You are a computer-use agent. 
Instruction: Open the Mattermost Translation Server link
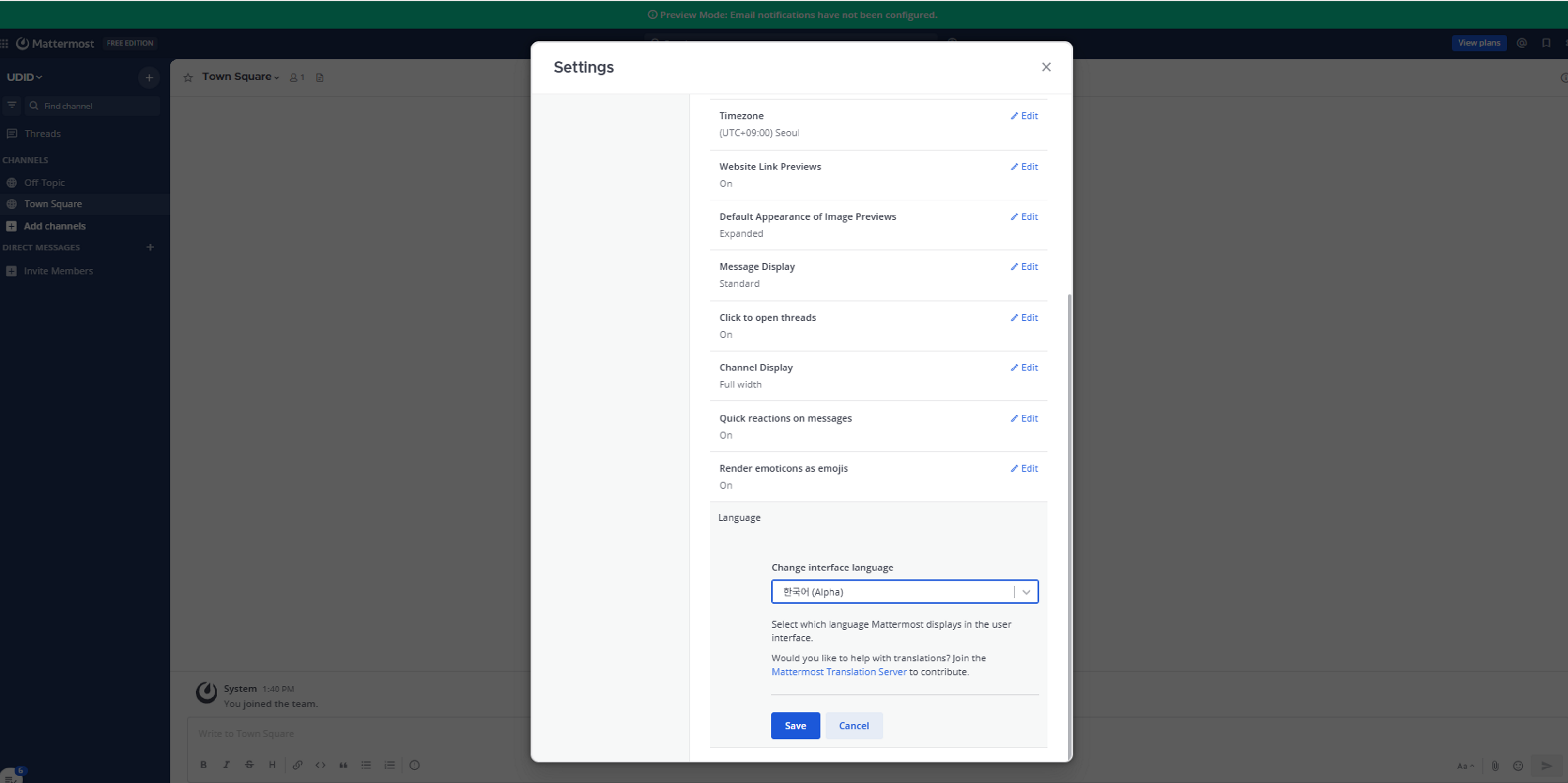click(839, 672)
